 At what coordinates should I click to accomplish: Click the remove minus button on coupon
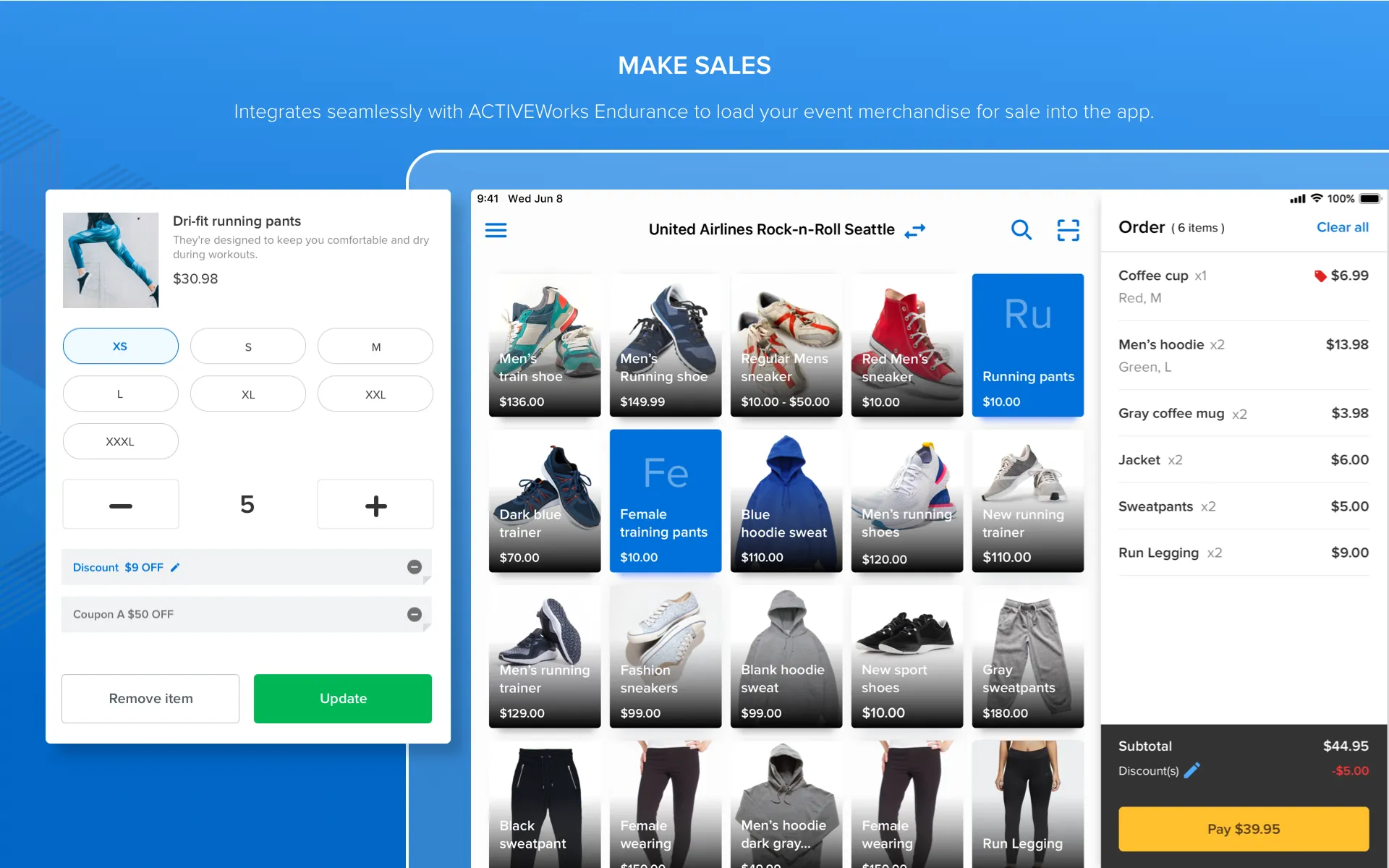point(415,614)
